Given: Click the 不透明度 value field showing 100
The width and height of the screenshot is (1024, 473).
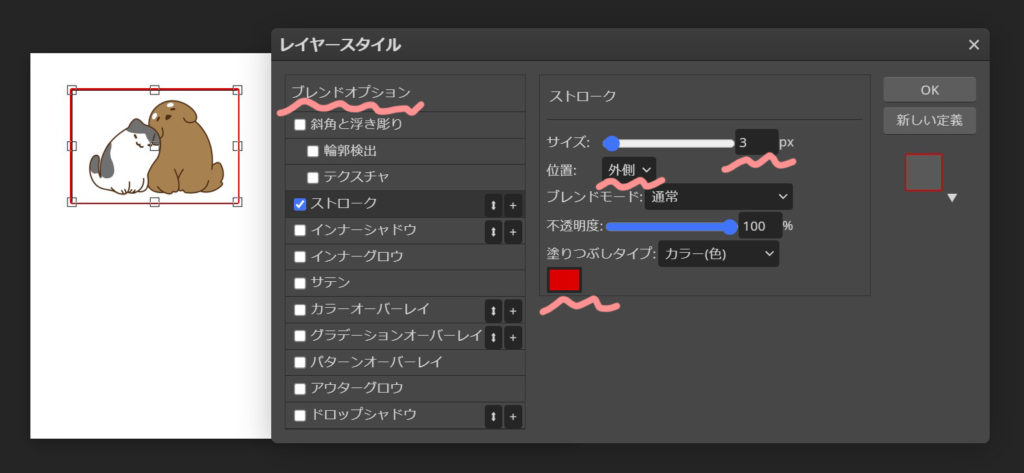Looking at the screenshot, I should click(758, 226).
